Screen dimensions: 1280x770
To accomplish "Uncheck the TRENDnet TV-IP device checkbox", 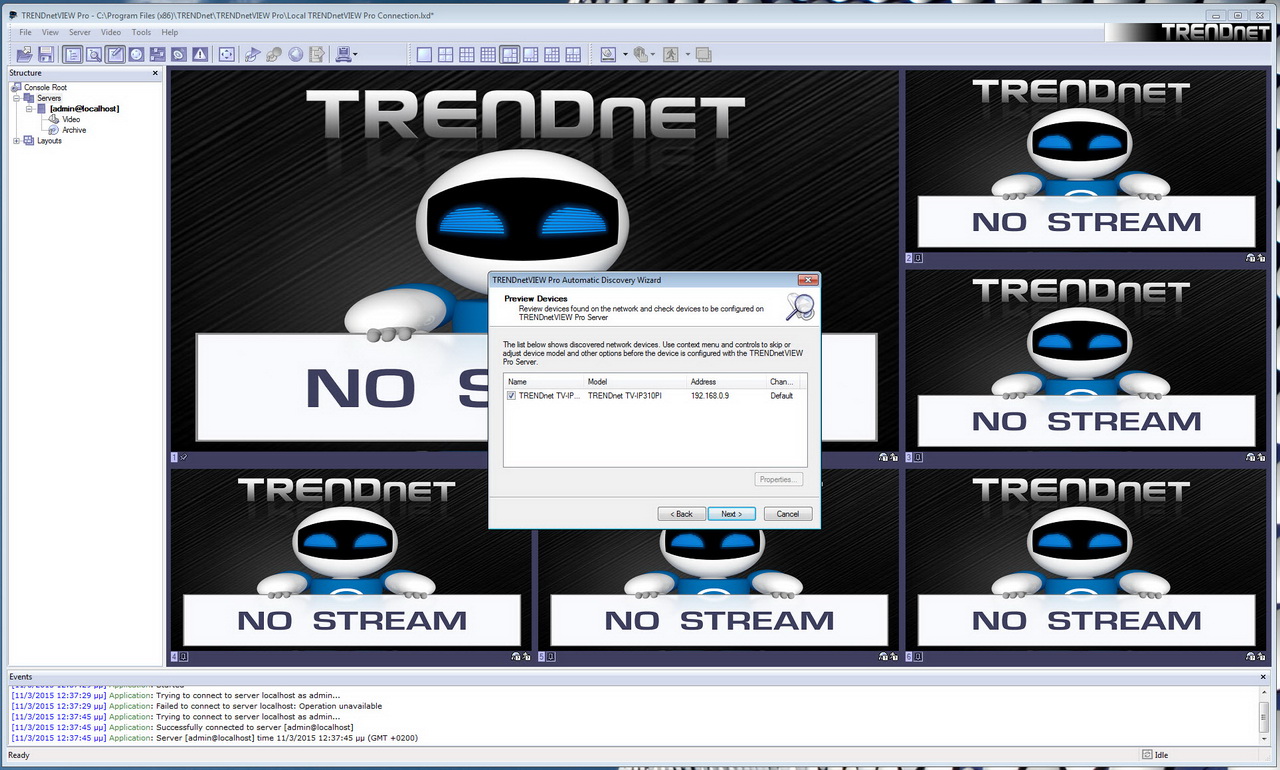I will pyautogui.click(x=511, y=396).
